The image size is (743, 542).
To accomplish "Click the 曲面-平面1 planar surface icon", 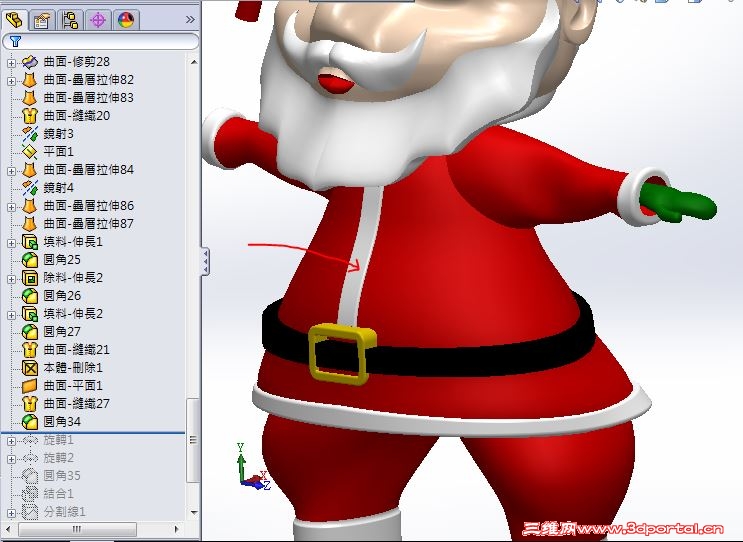I will click(30, 386).
